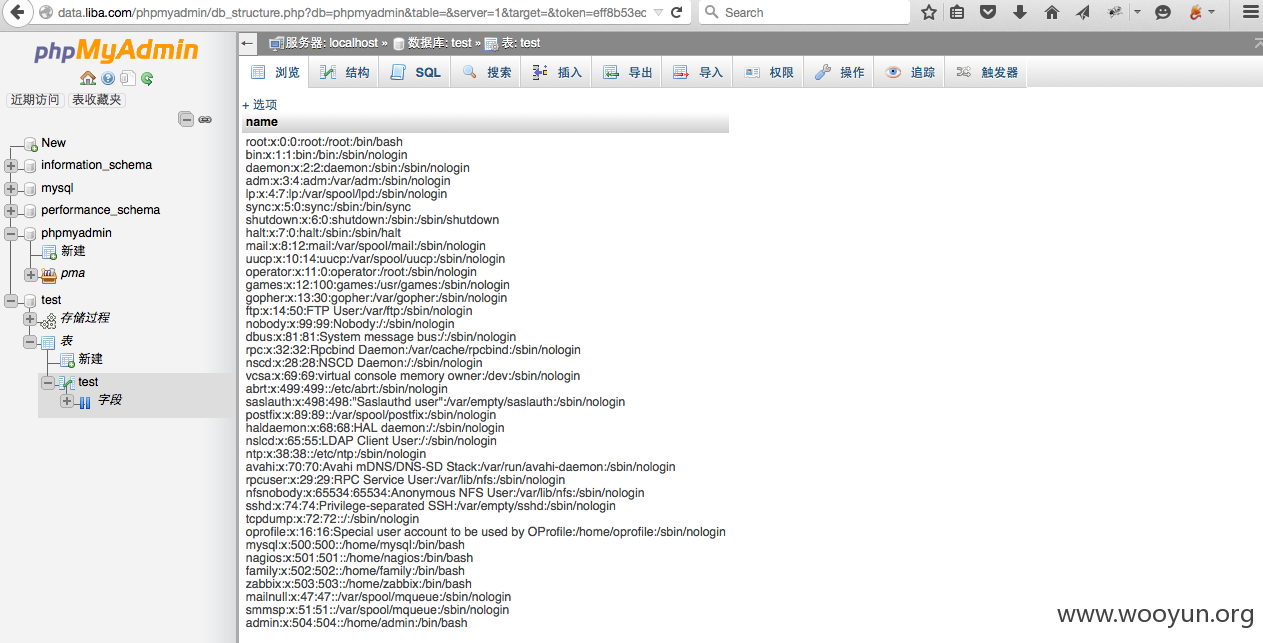Image resolution: width=1263 pixels, height=643 pixels.
Task: Open the MySQL documentation page icon
Action: pos(127,78)
